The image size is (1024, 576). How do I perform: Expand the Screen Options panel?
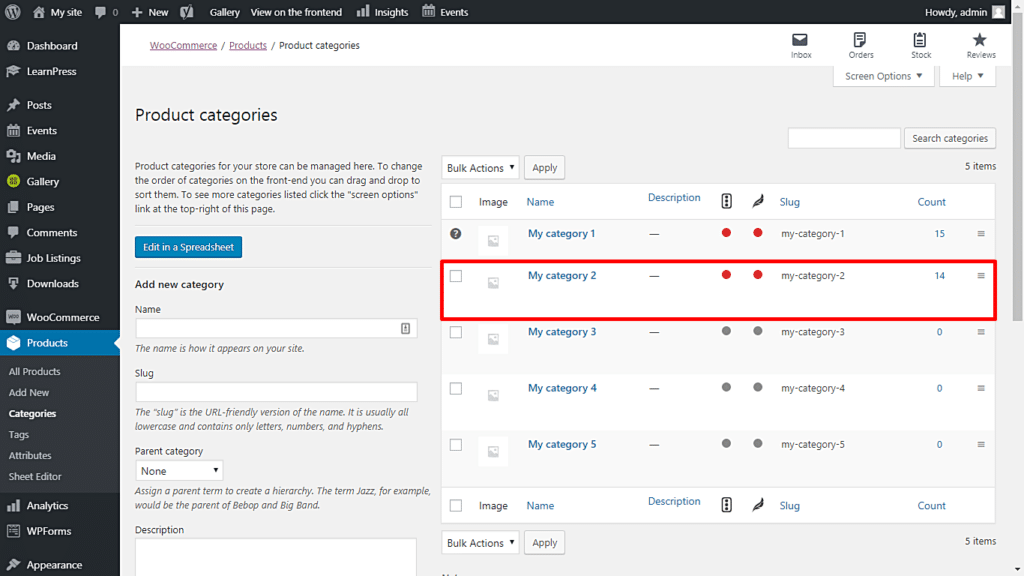(883, 75)
